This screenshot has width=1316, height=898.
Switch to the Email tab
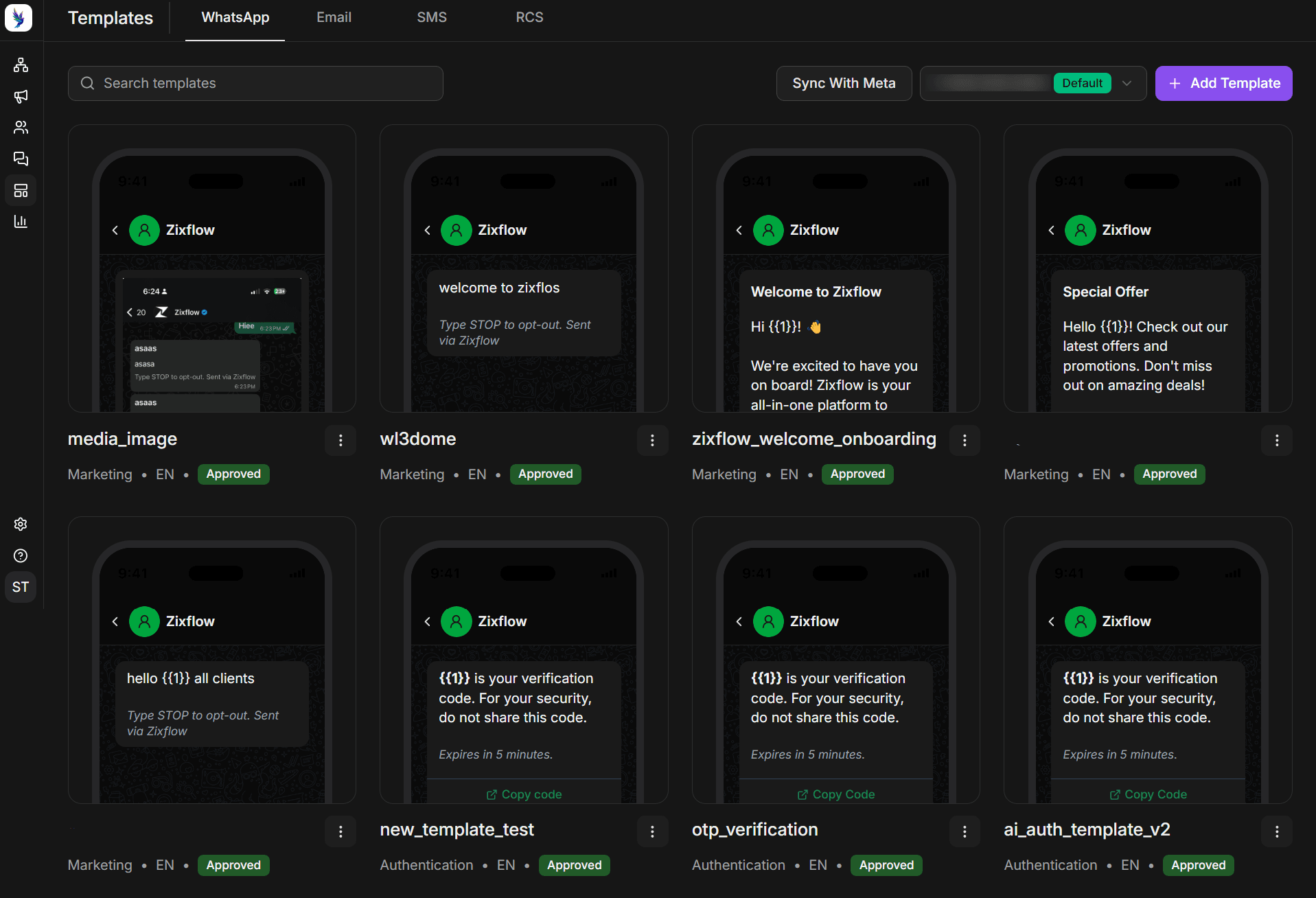334,18
